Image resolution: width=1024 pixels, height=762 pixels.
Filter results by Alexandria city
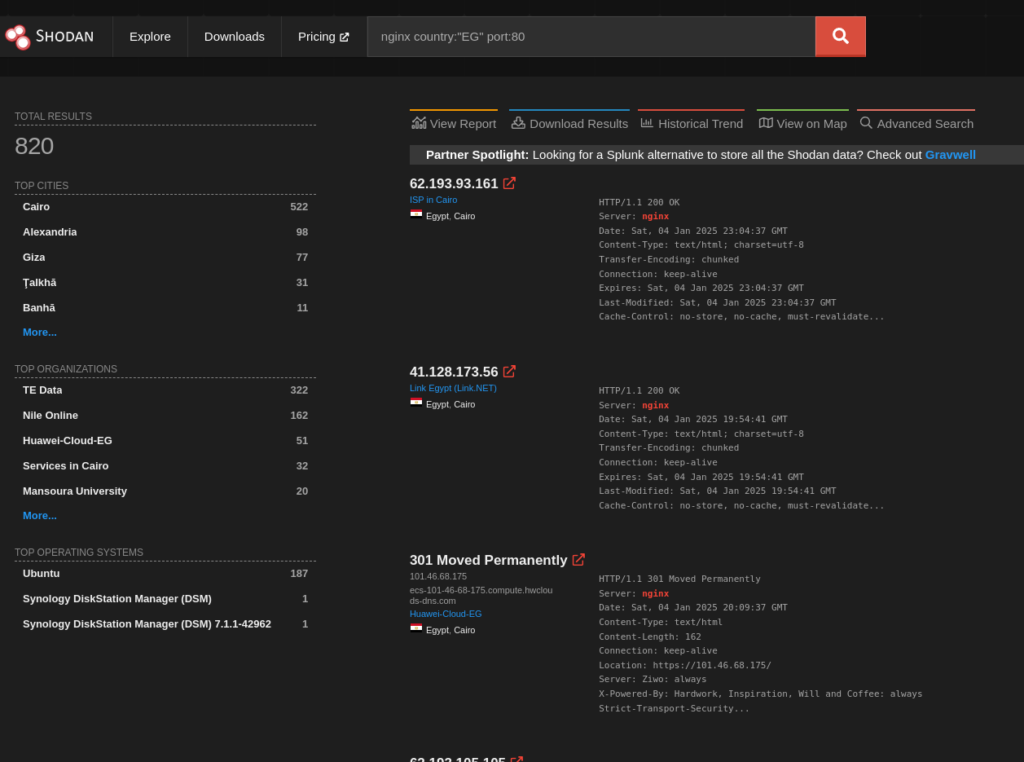coord(50,232)
